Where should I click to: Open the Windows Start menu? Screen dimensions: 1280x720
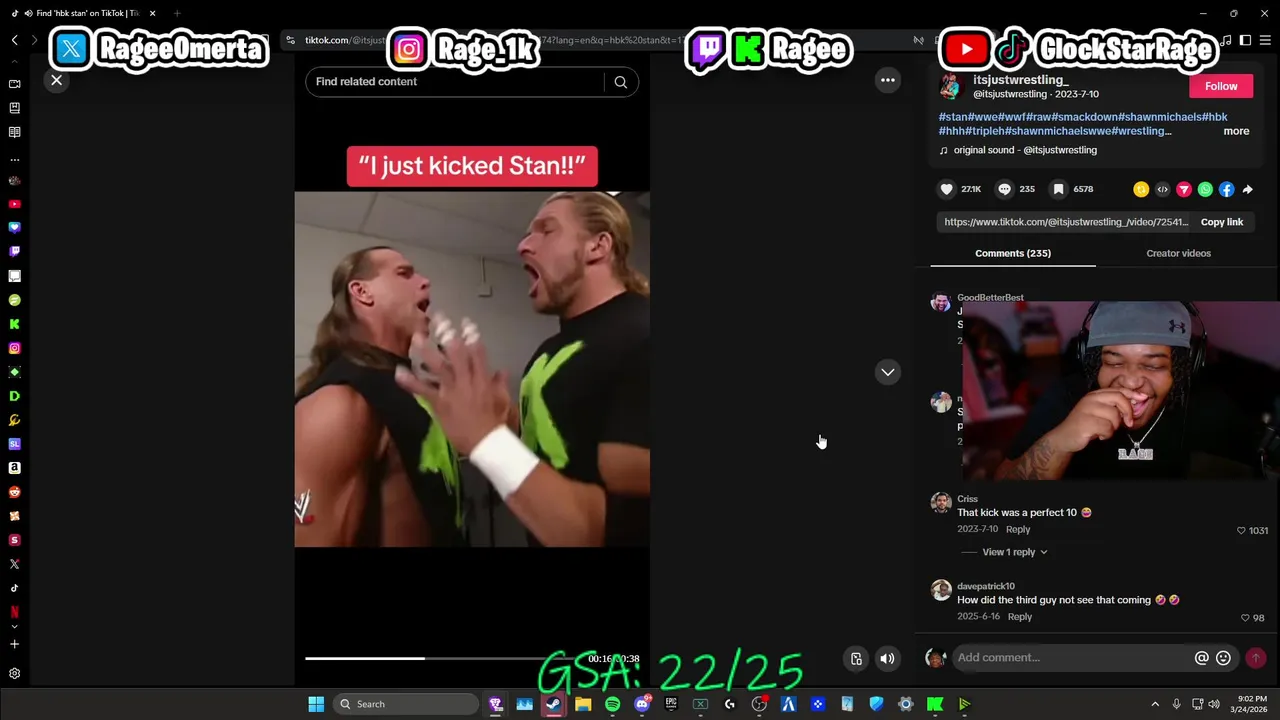point(316,704)
